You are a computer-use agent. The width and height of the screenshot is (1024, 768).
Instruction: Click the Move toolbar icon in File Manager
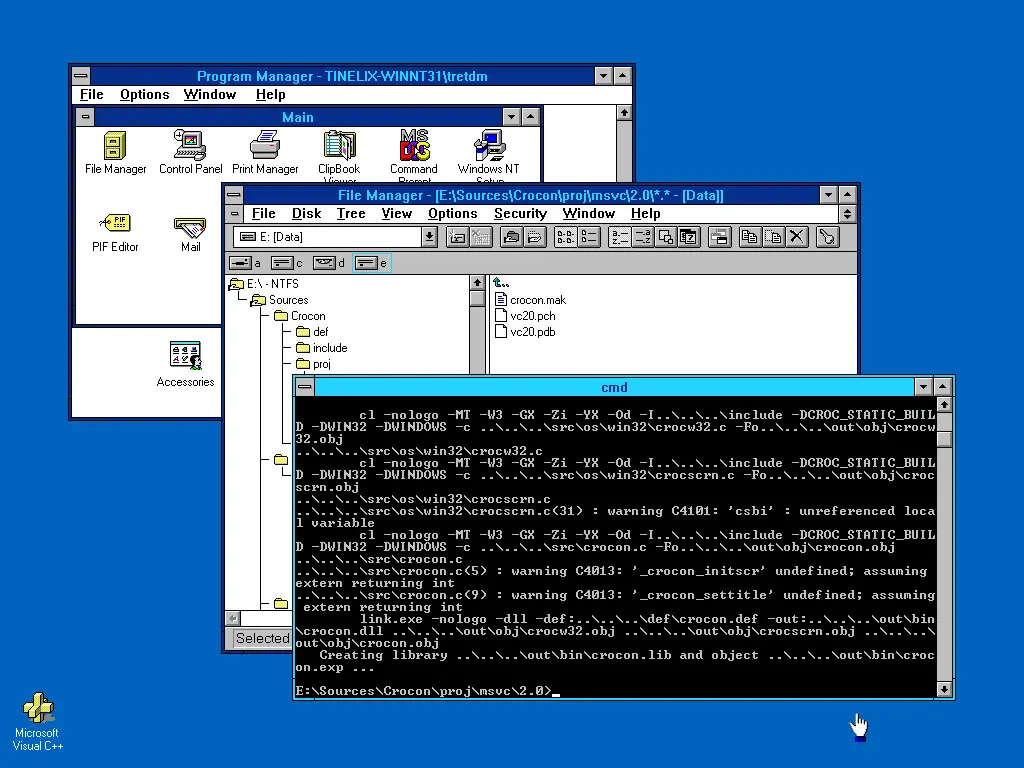click(x=773, y=237)
